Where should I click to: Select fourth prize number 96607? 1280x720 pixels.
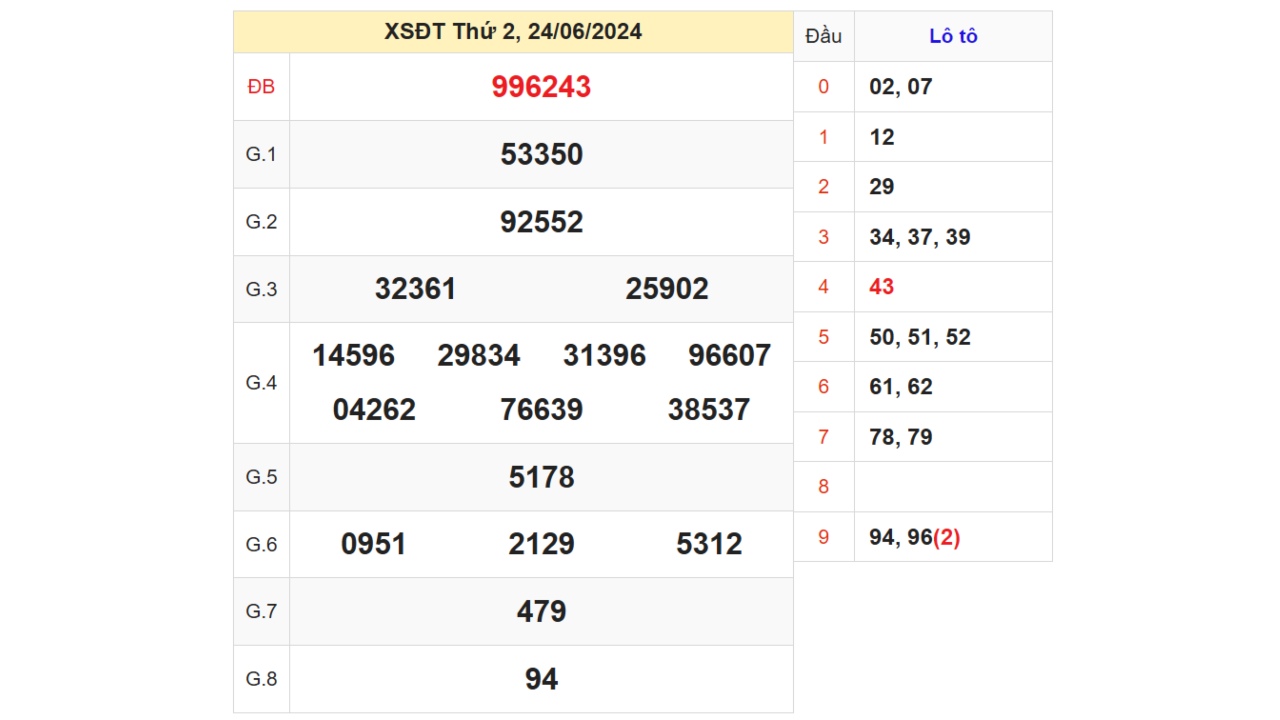pos(729,356)
